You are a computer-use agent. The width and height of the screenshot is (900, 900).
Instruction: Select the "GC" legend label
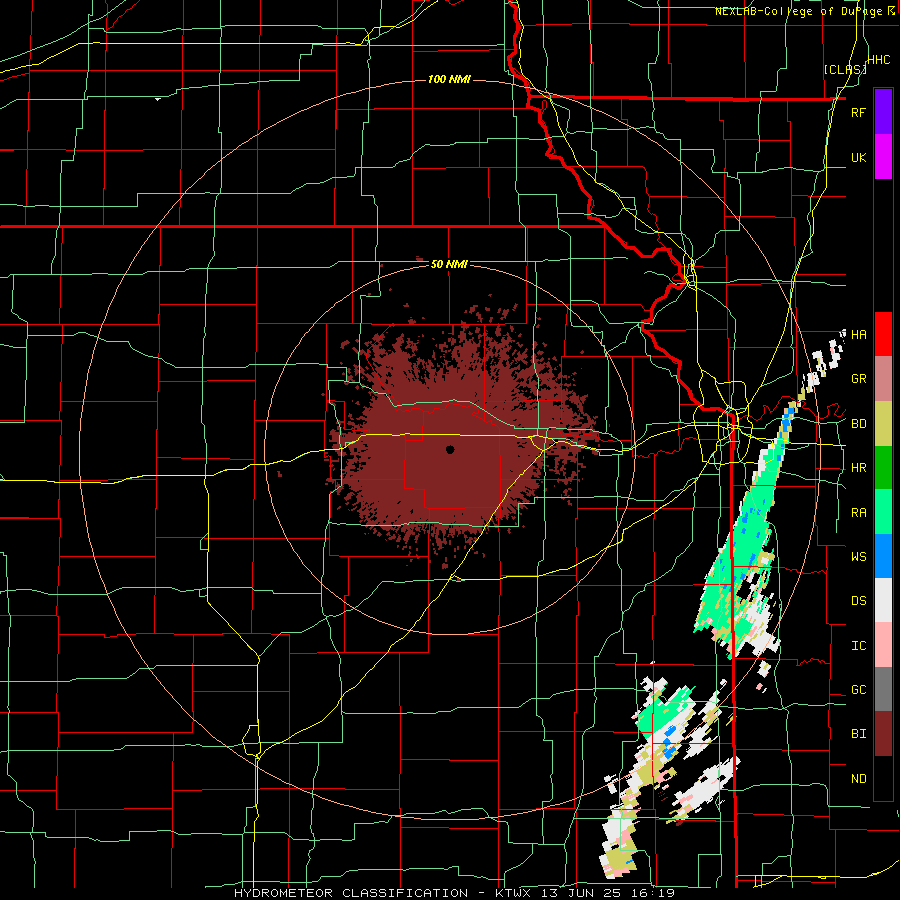tap(858, 689)
